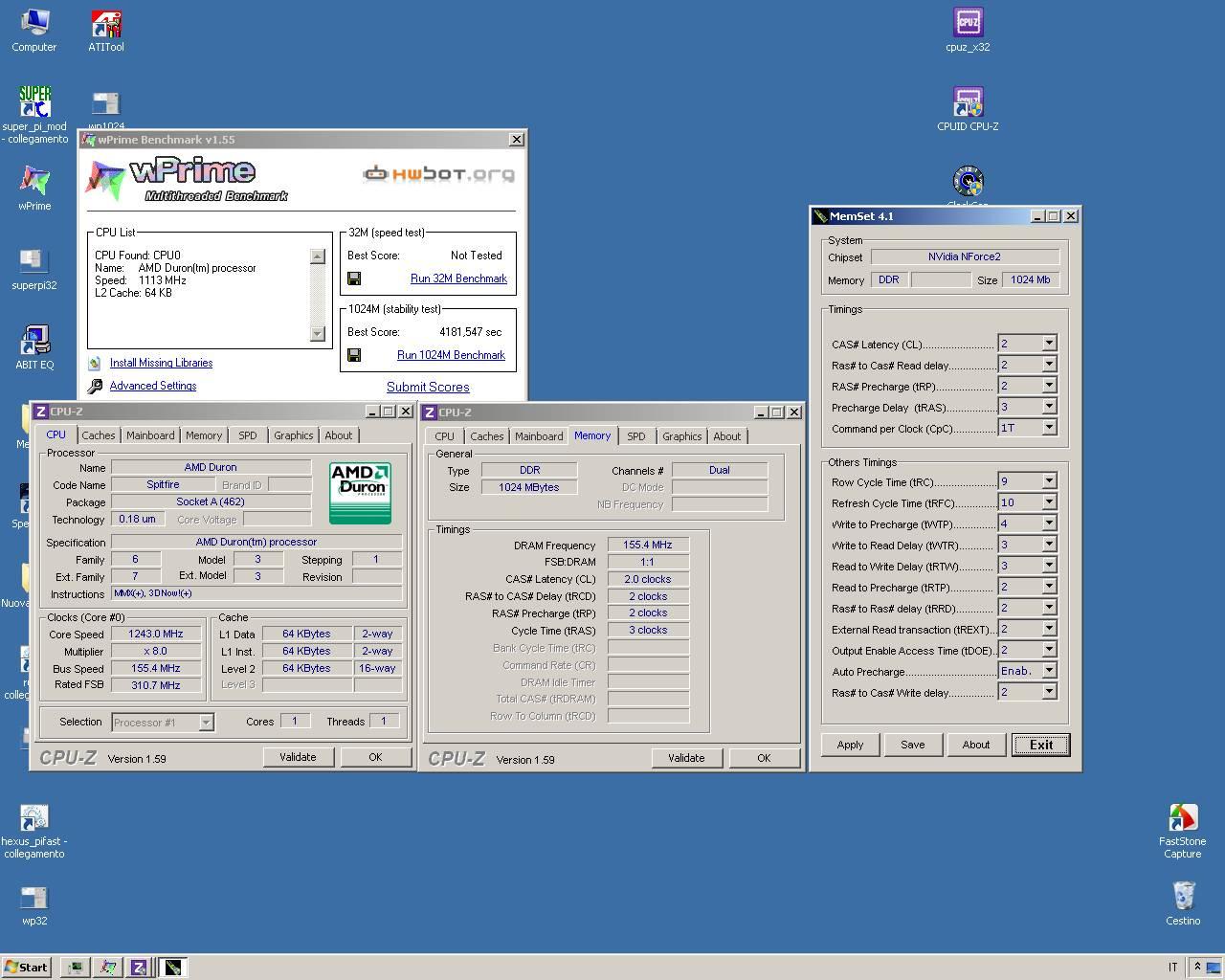Image resolution: width=1225 pixels, height=980 pixels.
Task: Click the Core Speed value 1243.0 MHz
Action: click(156, 634)
